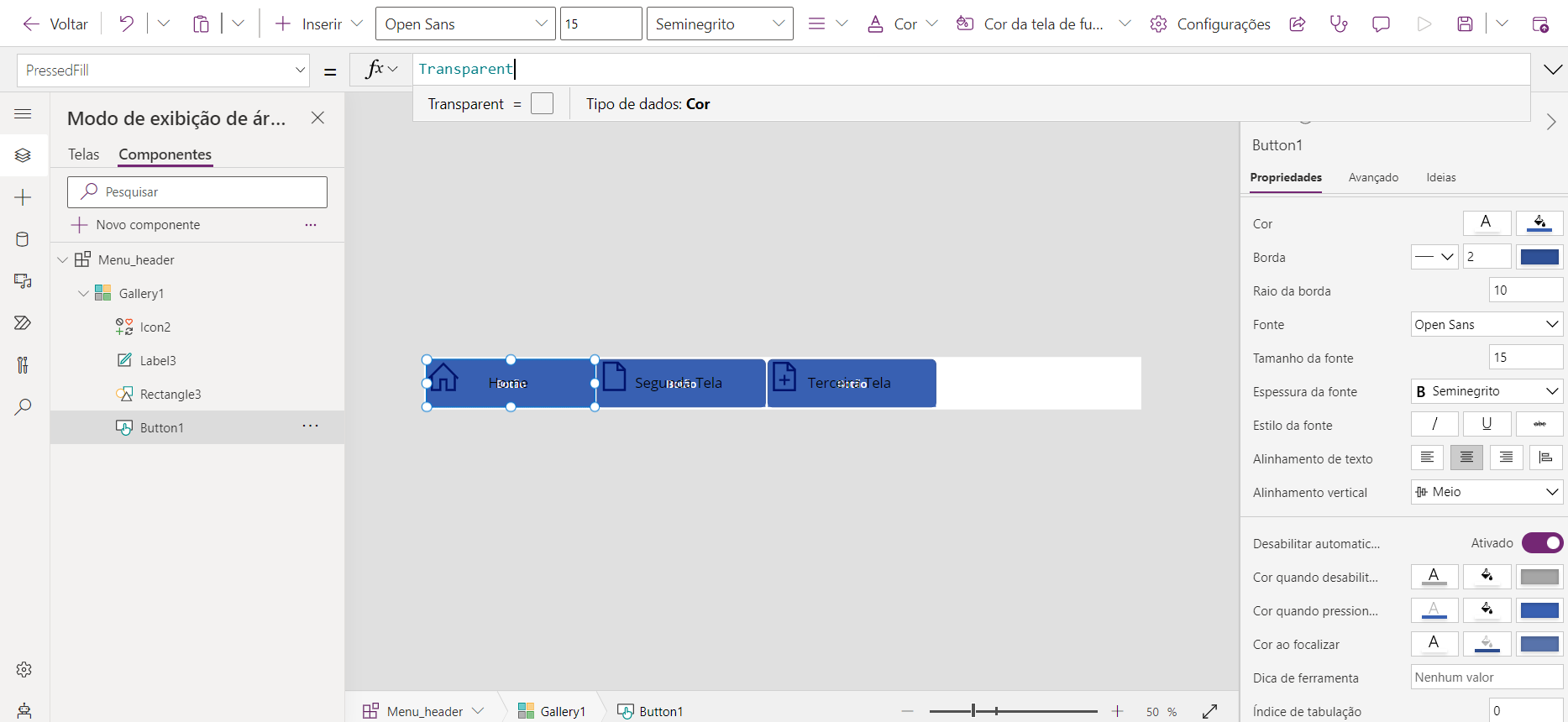Toggle Desabilitar automaticamente switch
This screenshot has height=722, width=1568.
point(1543,543)
